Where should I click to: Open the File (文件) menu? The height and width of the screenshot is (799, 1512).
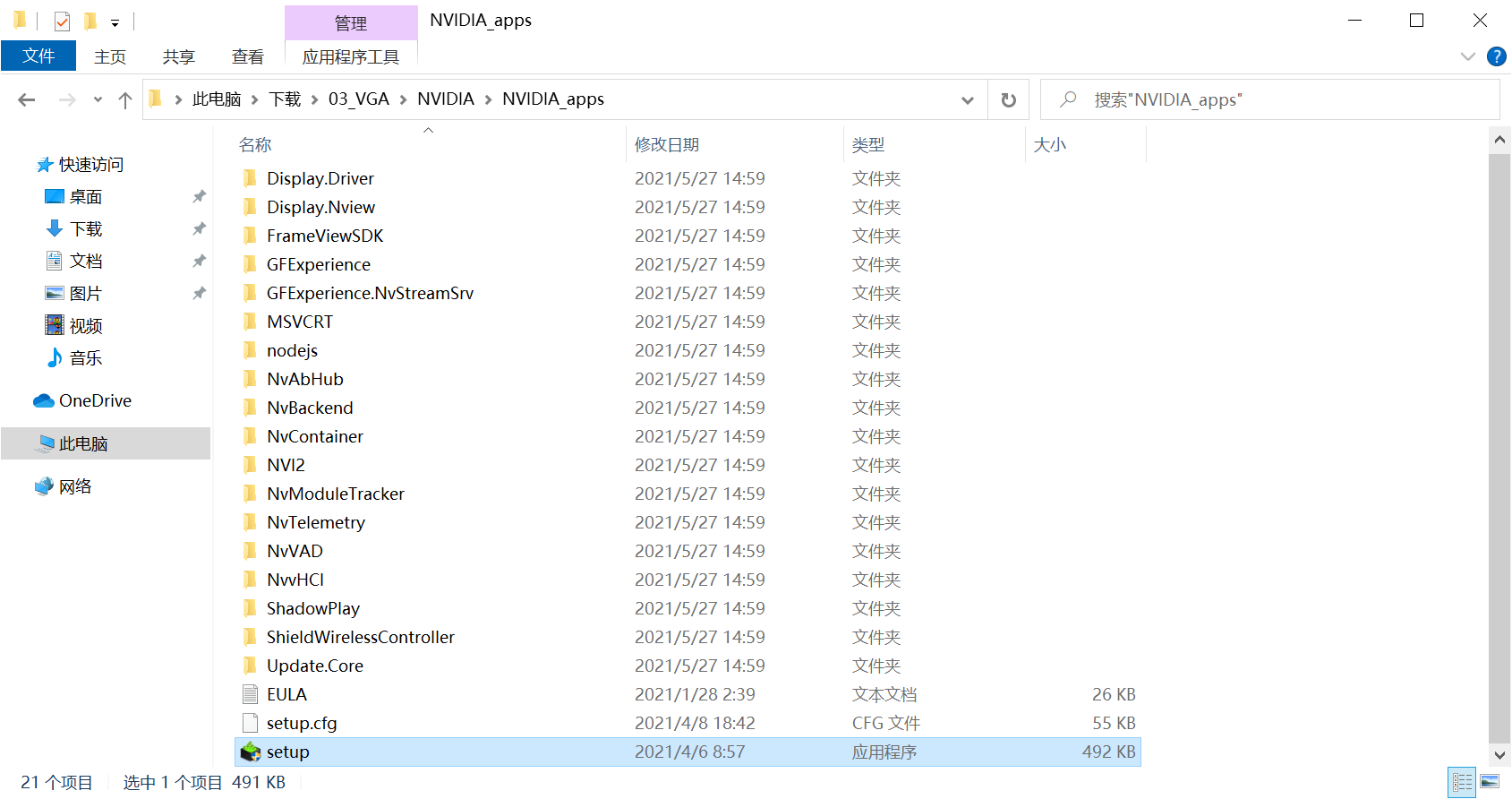[x=38, y=56]
